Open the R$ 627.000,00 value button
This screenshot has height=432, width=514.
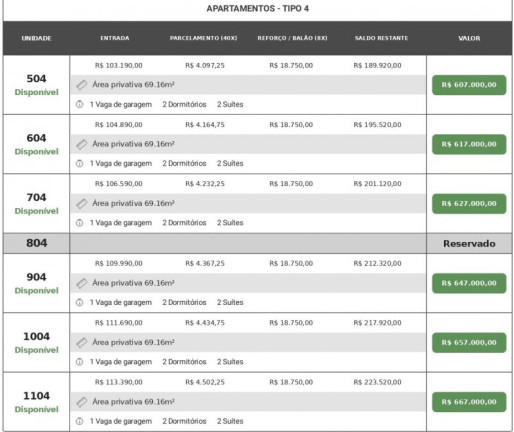click(469, 204)
